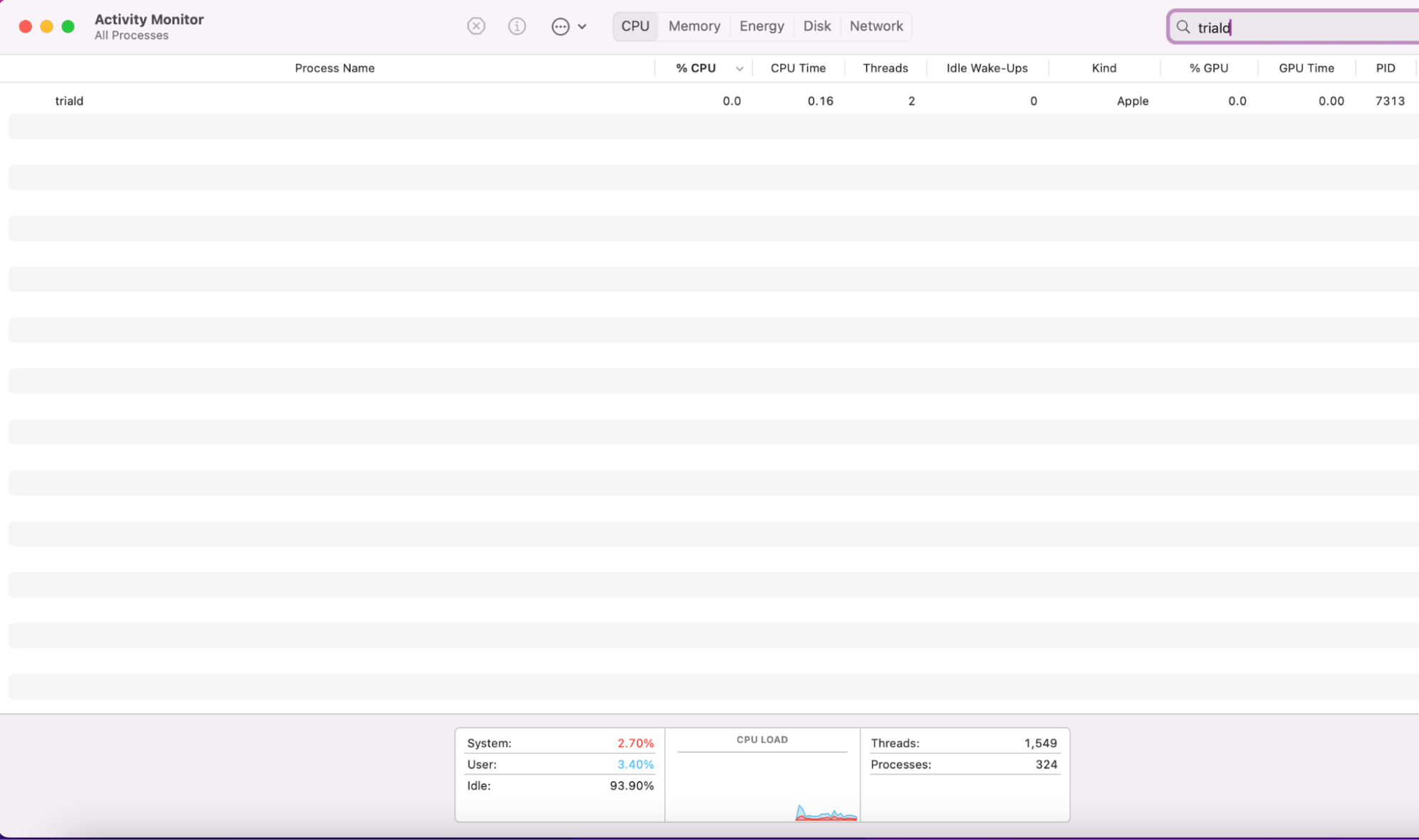Screen dimensions: 1419x840
Task: Click the magnifying glass in the search field
Action: click(1183, 28)
